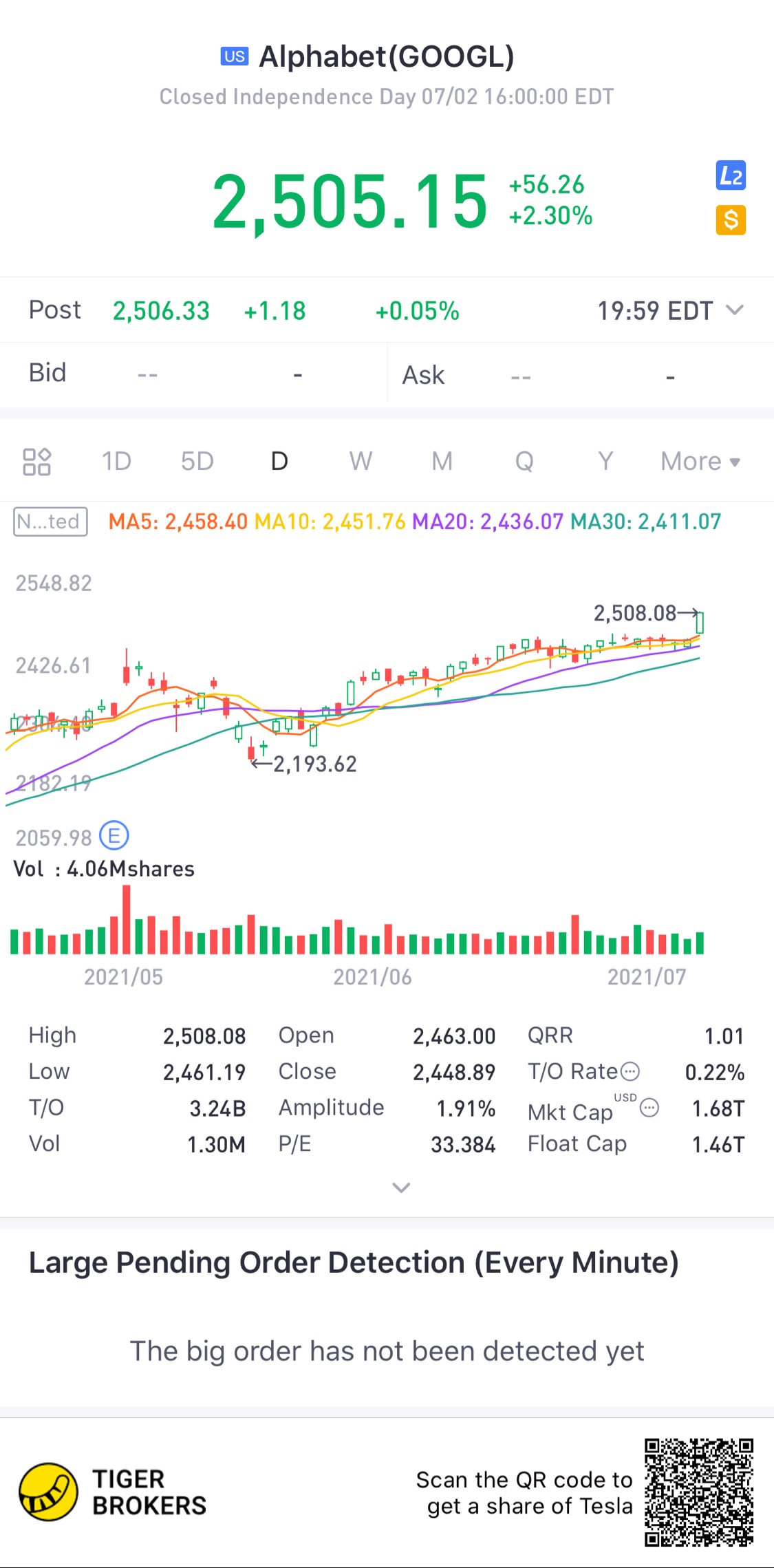This screenshot has height=1568, width=774.
Task: Tap the orange dollar sign icon
Action: [x=731, y=220]
